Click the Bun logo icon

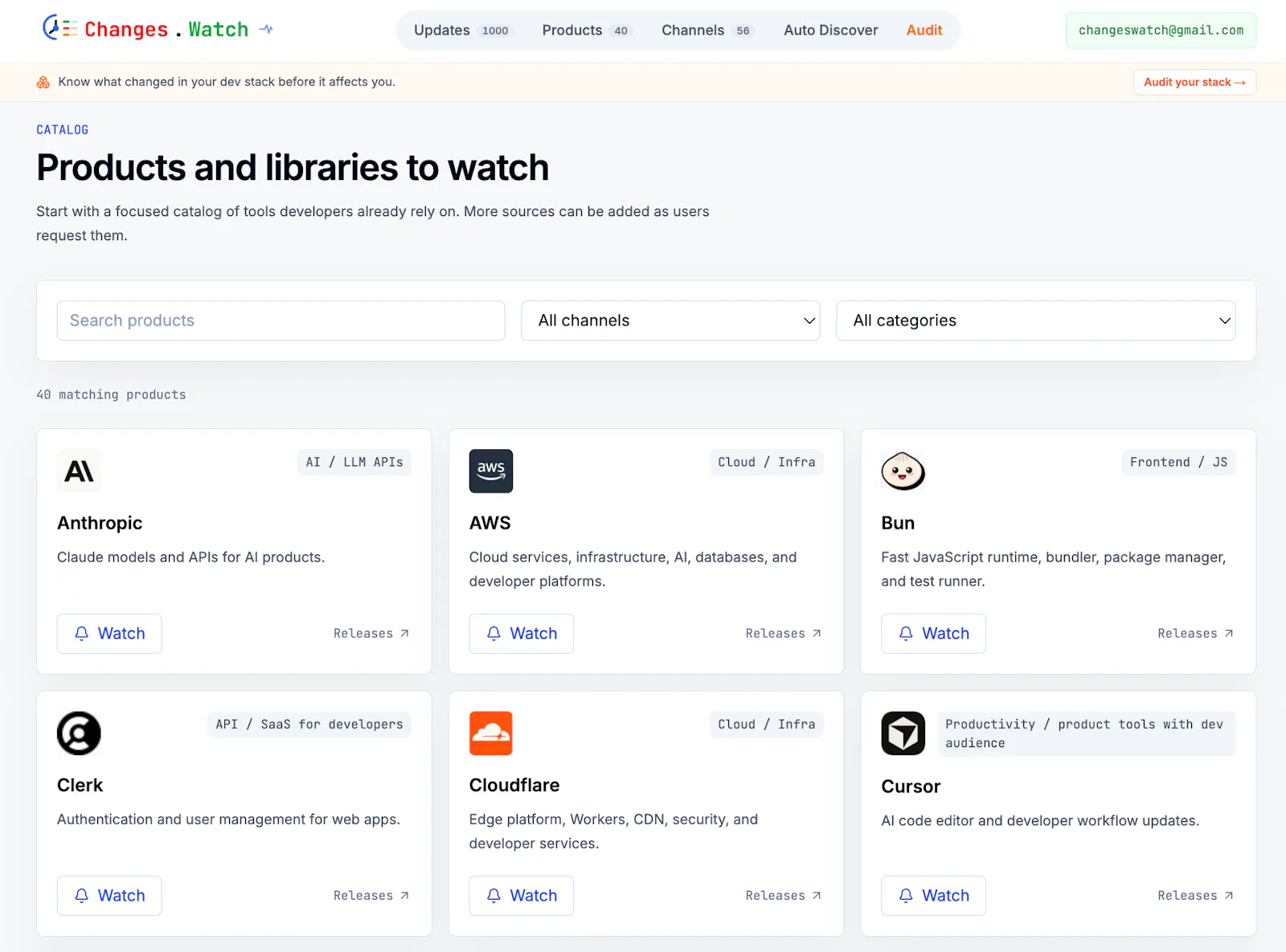(x=903, y=471)
